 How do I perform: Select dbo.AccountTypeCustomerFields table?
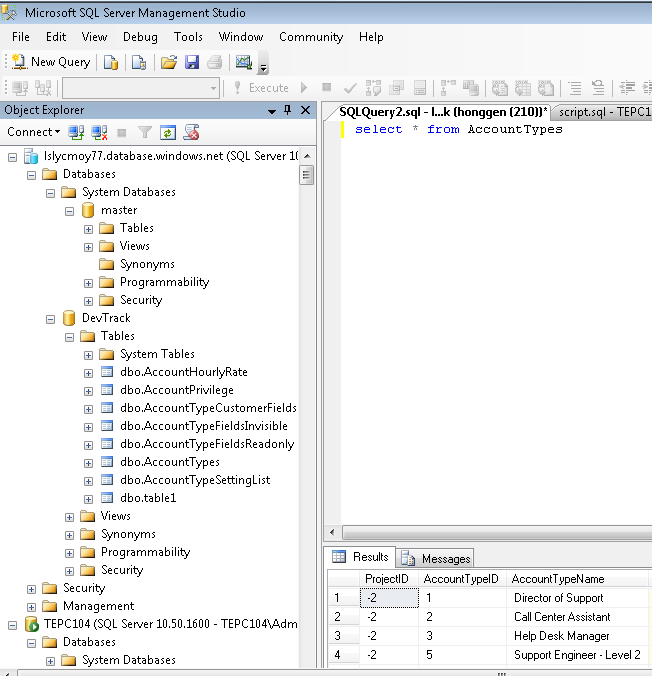point(208,408)
